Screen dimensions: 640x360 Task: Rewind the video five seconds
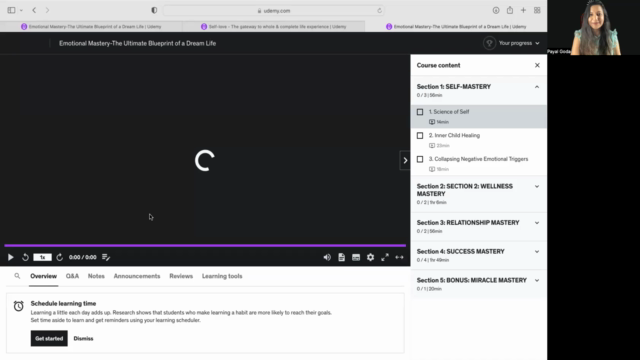[x=25, y=257]
